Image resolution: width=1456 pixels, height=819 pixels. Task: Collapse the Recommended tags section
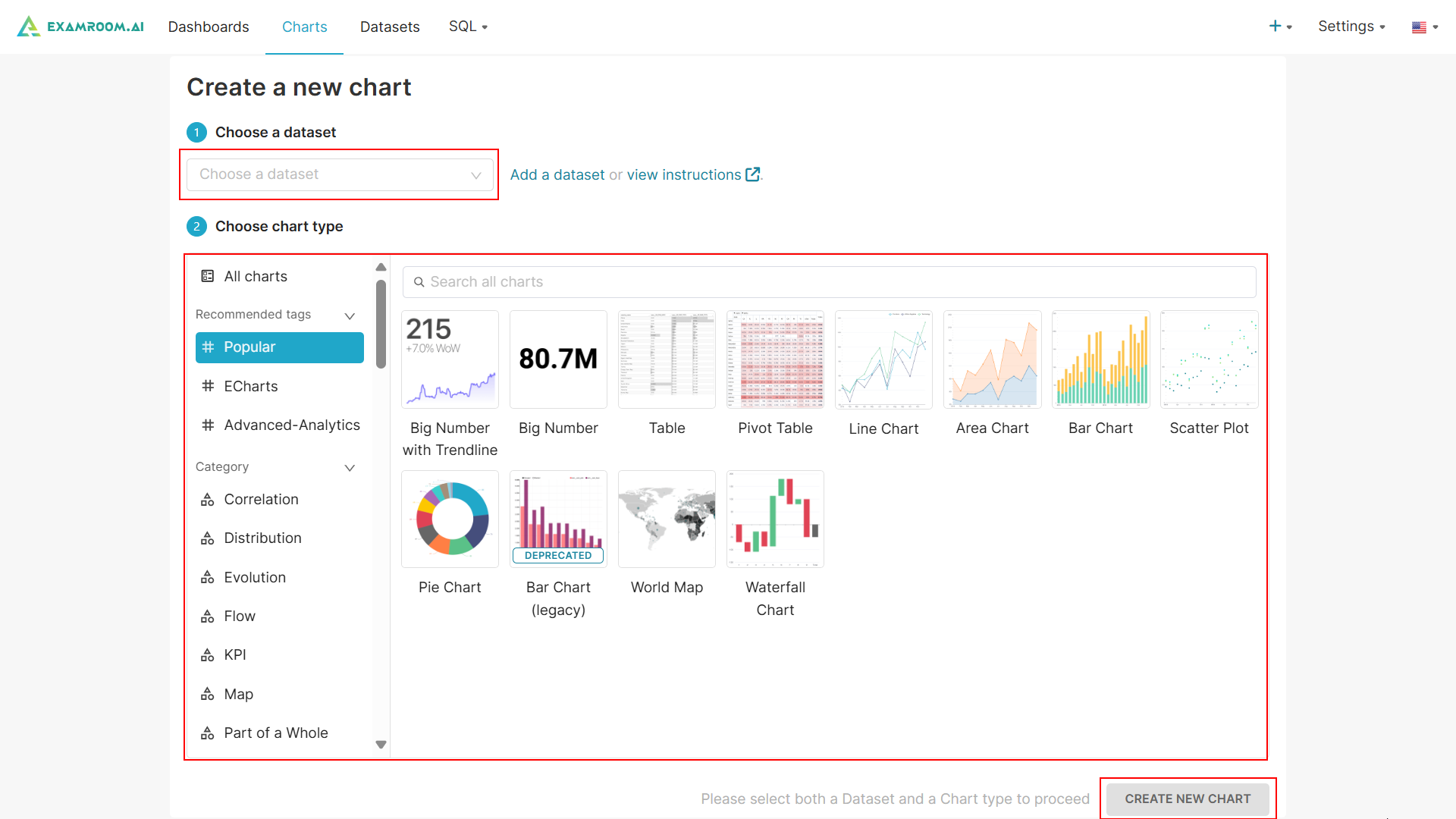click(x=350, y=315)
